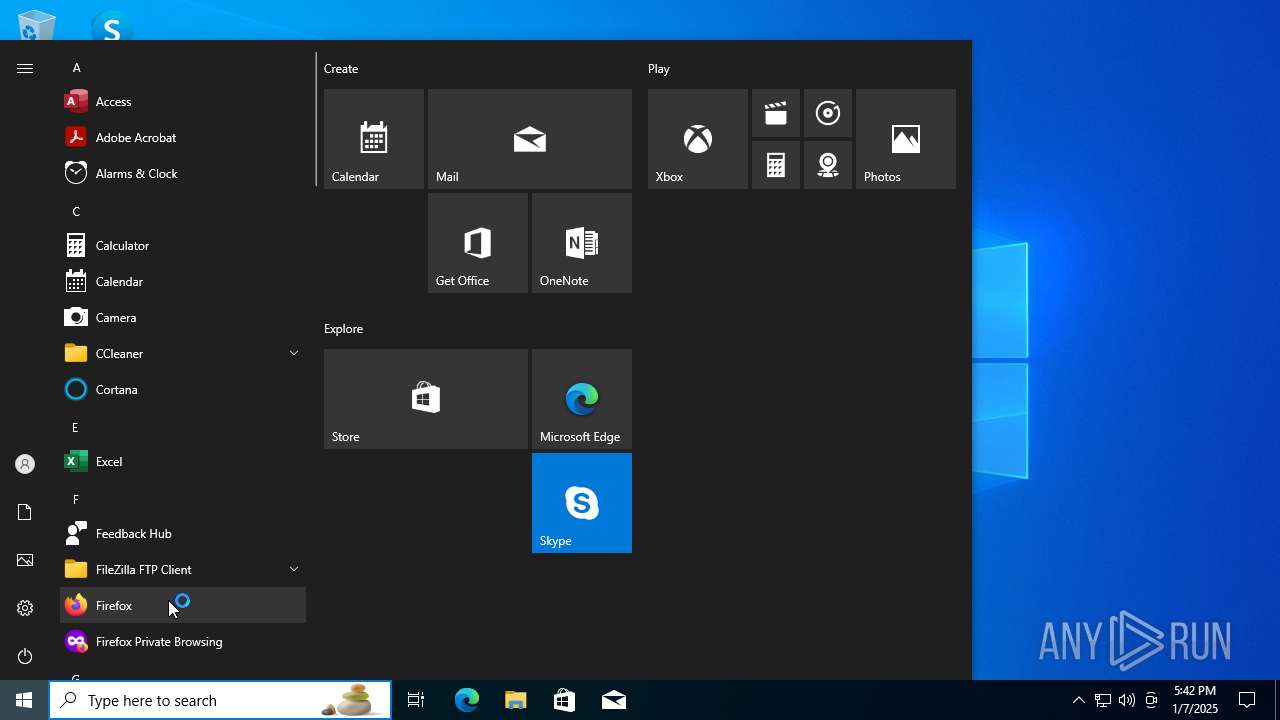Open Access from the app list
Image resolution: width=1280 pixels, height=720 pixels.
(x=183, y=101)
